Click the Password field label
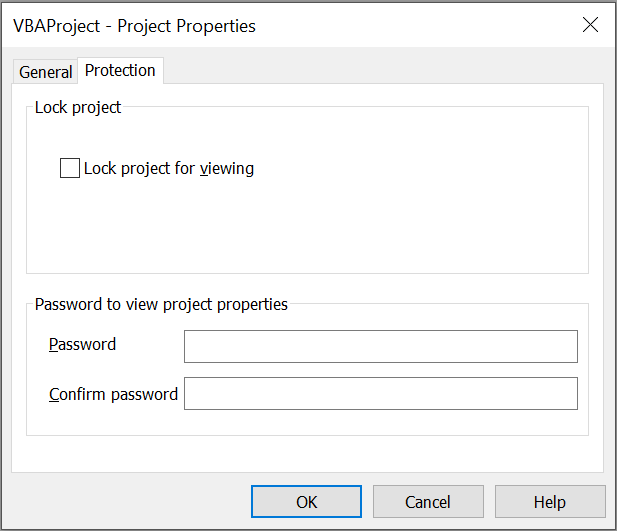Screen dimensions: 617x531 pos(82,345)
